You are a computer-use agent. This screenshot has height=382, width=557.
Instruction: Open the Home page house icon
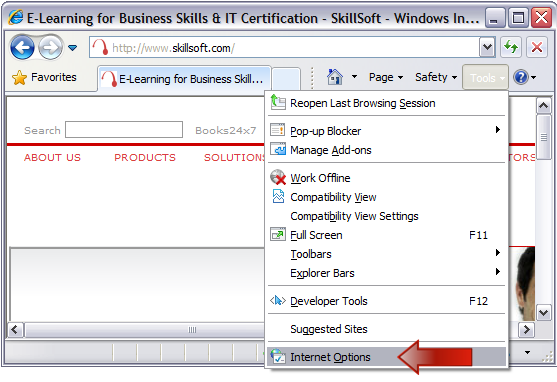[x=335, y=77]
